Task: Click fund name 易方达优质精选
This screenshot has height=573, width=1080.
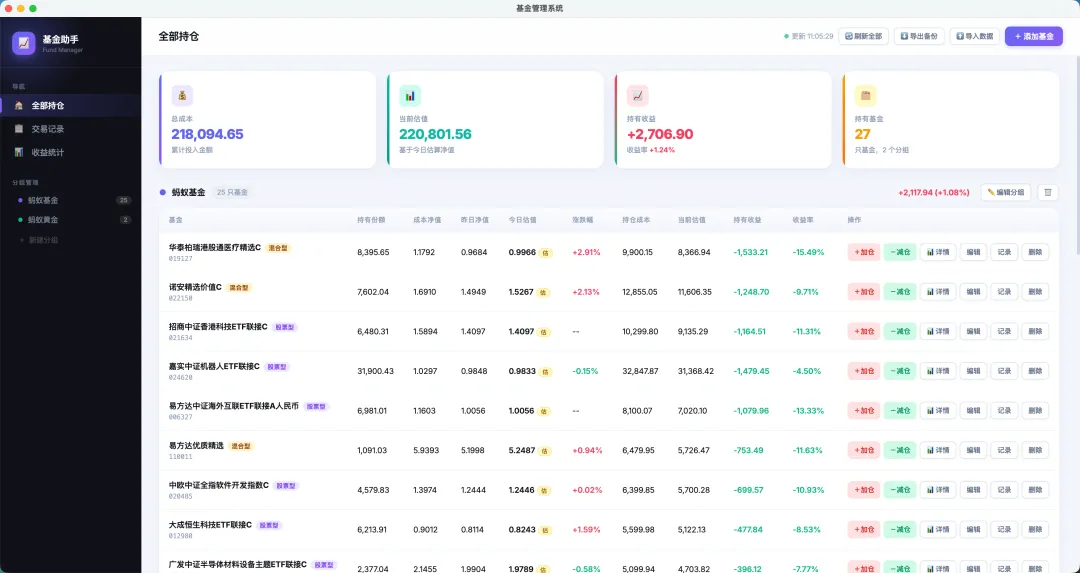Action: (196, 446)
